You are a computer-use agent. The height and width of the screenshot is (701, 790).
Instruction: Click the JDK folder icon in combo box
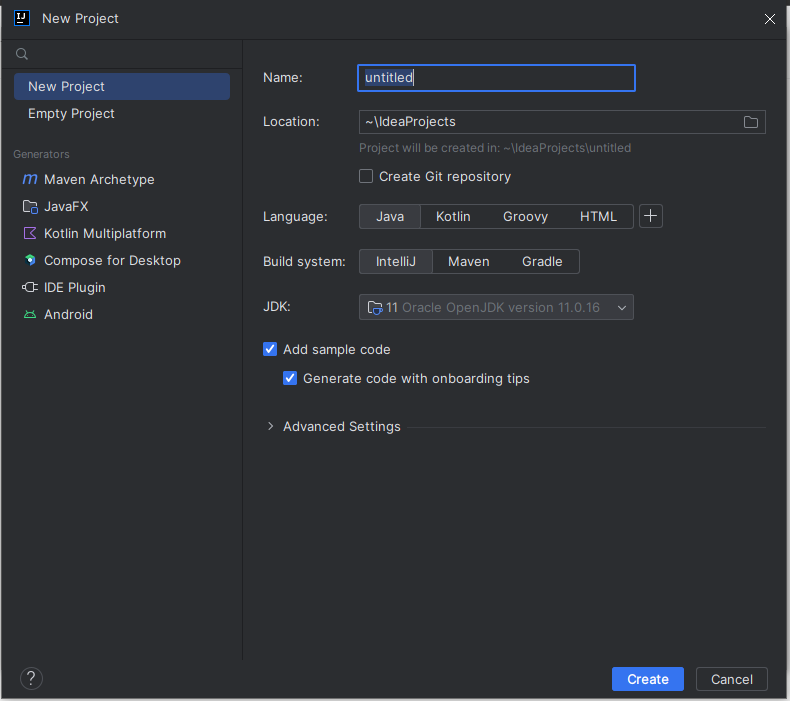(x=375, y=307)
